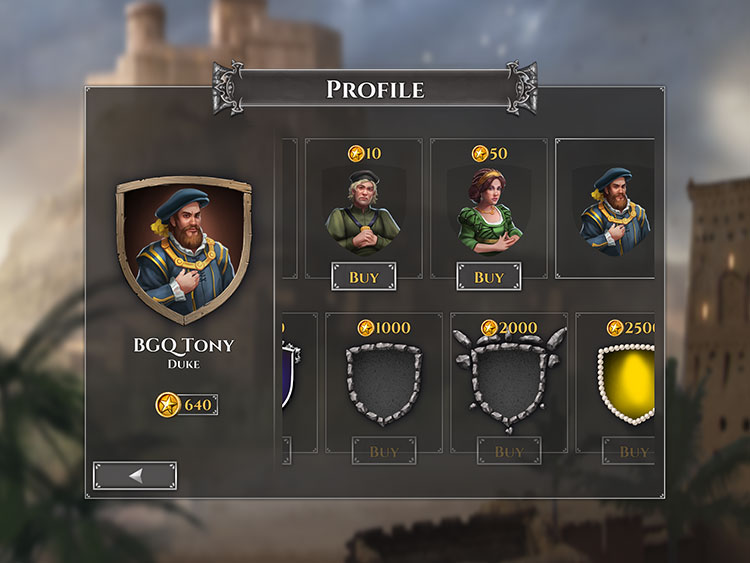The image size is (750, 563).
Task: Click the Profile title banner
Action: [x=375, y=89]
